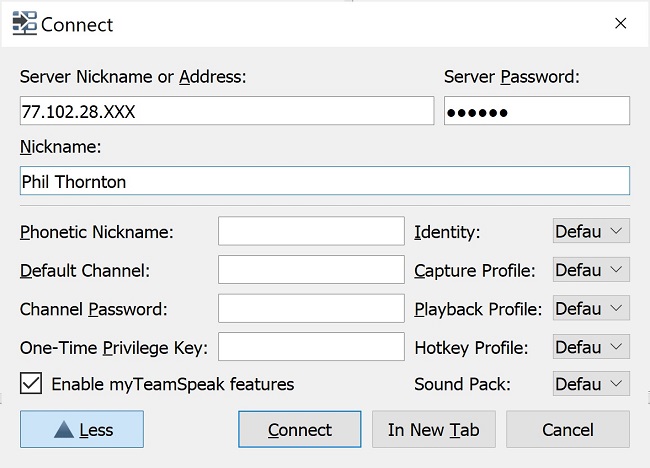Open the Identity dropdown
The height and width of the screenshot is (468, 650).
click(x=591, y=232)
